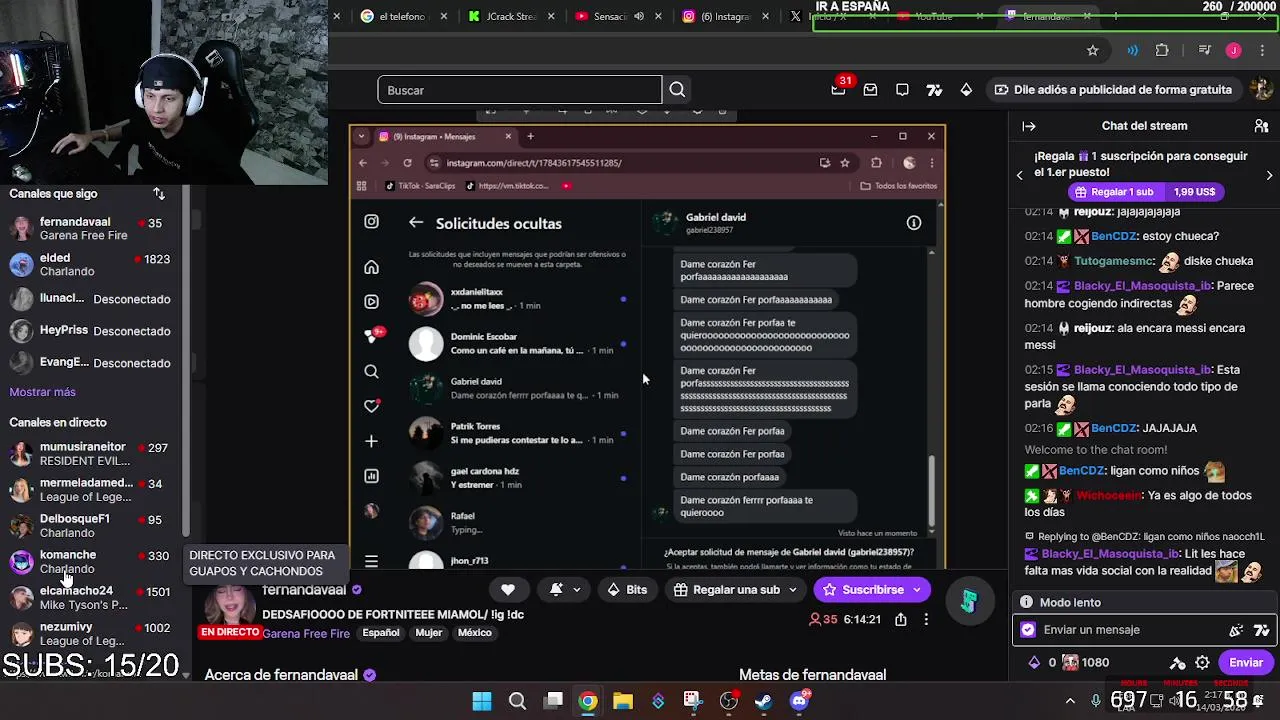This screenshot has height=720, width=1280.
Task: Go back from Solicitudes ocultas arrow
Action: pyautogui.click(x=416, y=223)
